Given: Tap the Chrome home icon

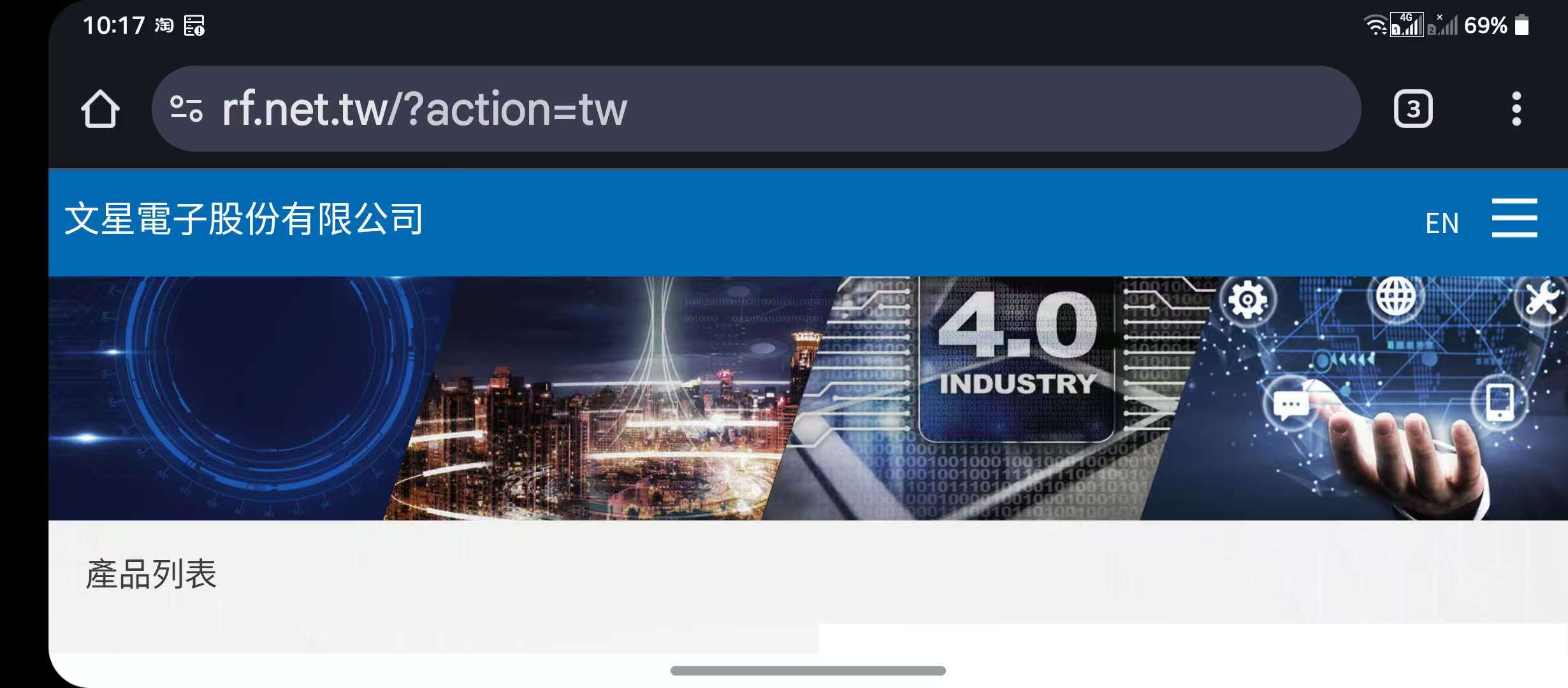Looking at the screenshot, I should [x=100, y=109].
